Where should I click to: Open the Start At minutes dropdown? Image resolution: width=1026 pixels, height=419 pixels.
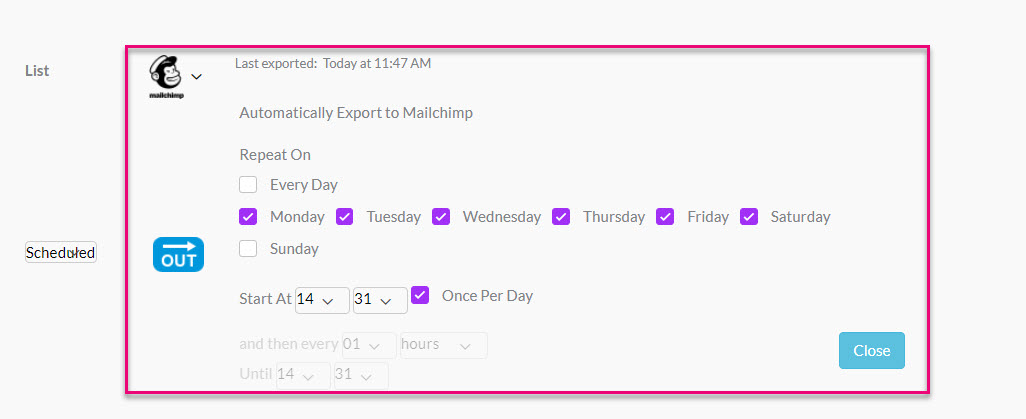click(380, 300)
